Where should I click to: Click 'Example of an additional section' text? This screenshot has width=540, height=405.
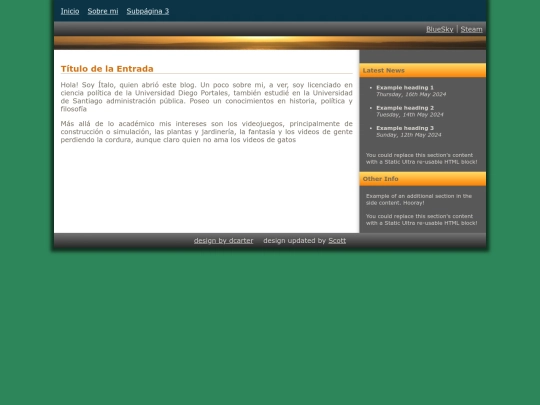pyautogui.click(x=419, y=199)
